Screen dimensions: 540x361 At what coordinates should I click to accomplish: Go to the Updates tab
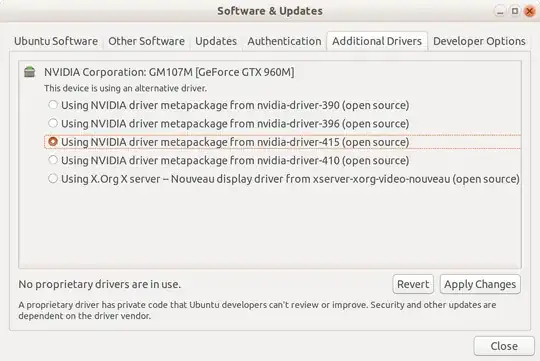216,41
